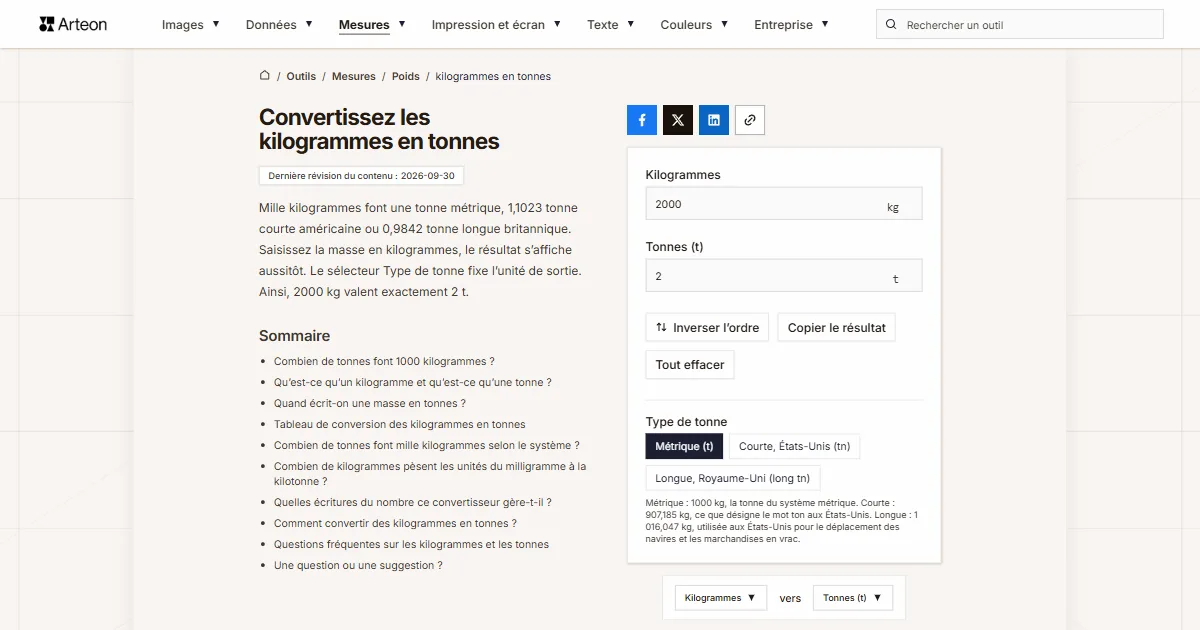The image size is (1200, 630).
Task: Copy page link icon
Action: pyautogui.click(x=750, y=120)
